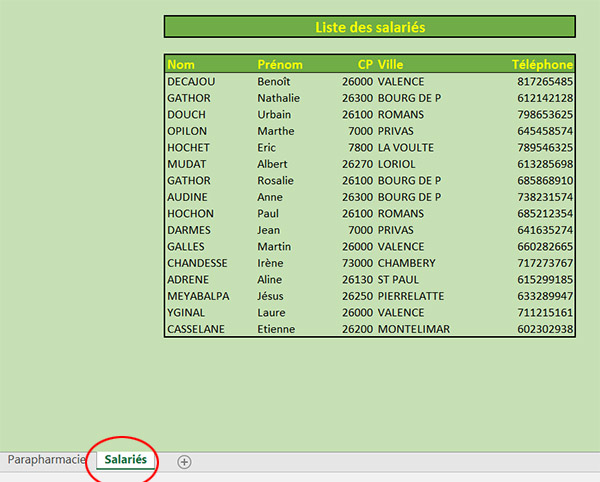Select the cell 'Rosalie'

point(276,181)
